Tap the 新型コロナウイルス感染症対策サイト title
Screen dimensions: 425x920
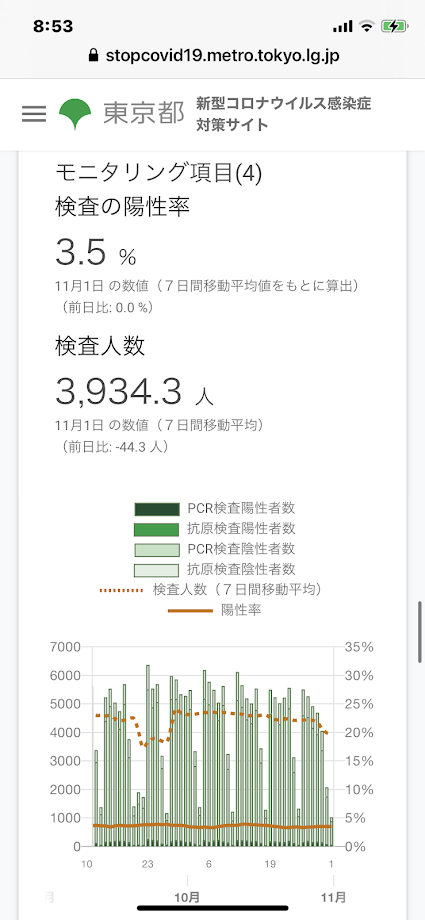tap(284, 114)
